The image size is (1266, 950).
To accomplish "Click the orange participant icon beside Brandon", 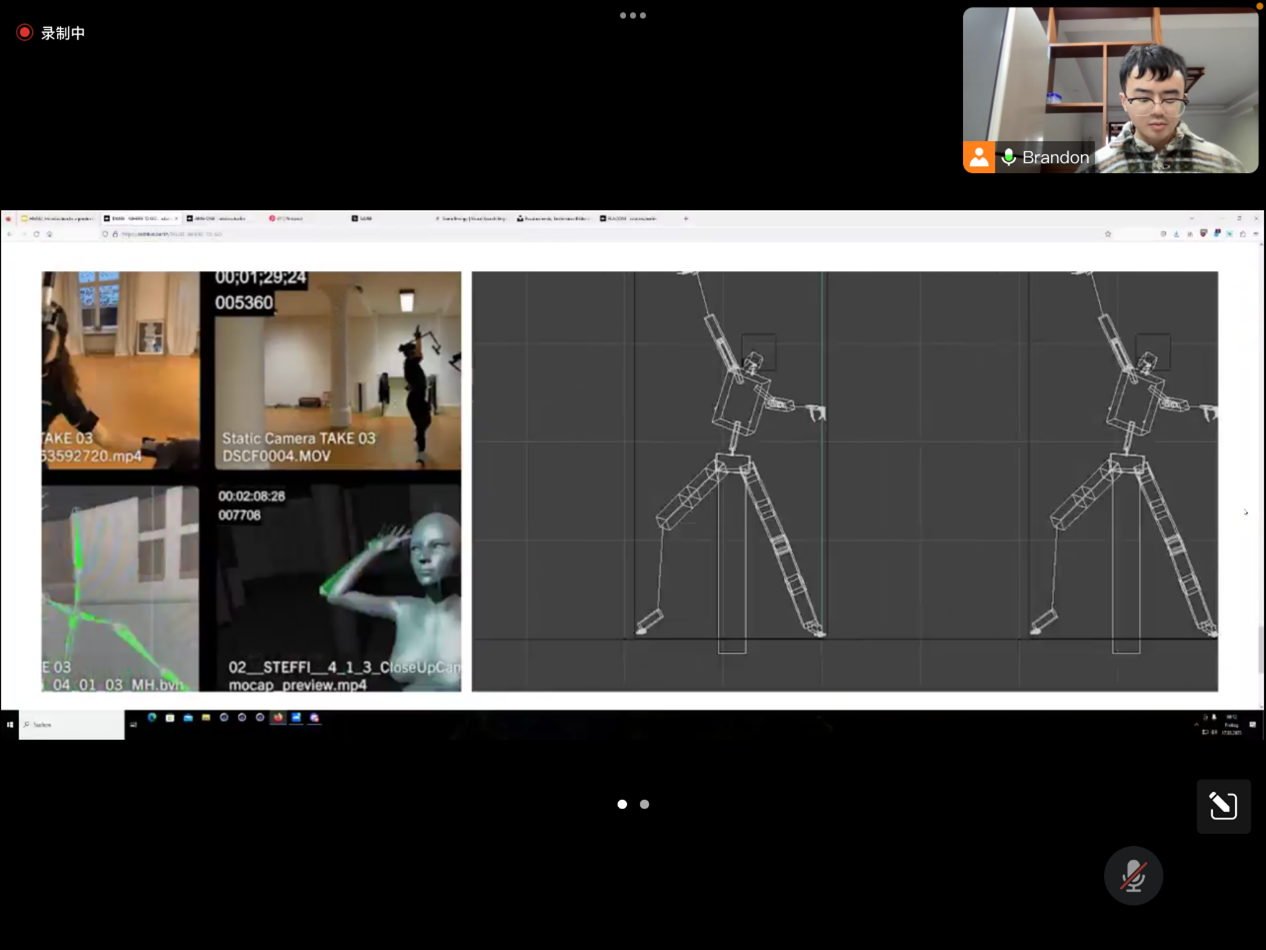I will point(979,157).
